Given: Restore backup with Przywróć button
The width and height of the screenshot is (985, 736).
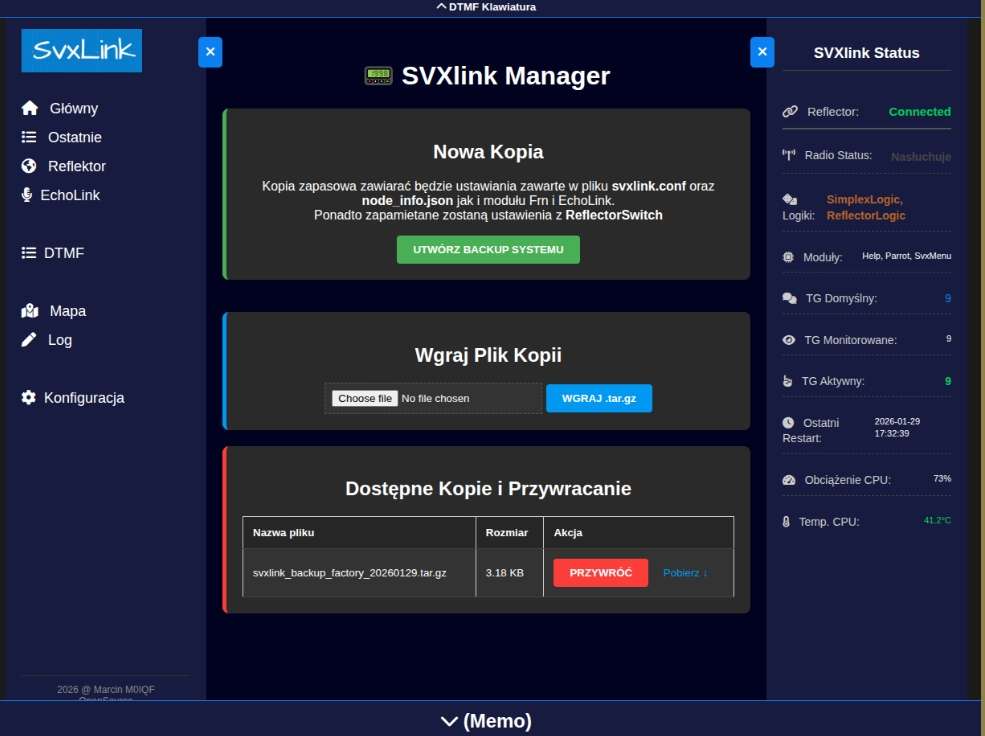Looking at the screenshot, I should (600, 573).
